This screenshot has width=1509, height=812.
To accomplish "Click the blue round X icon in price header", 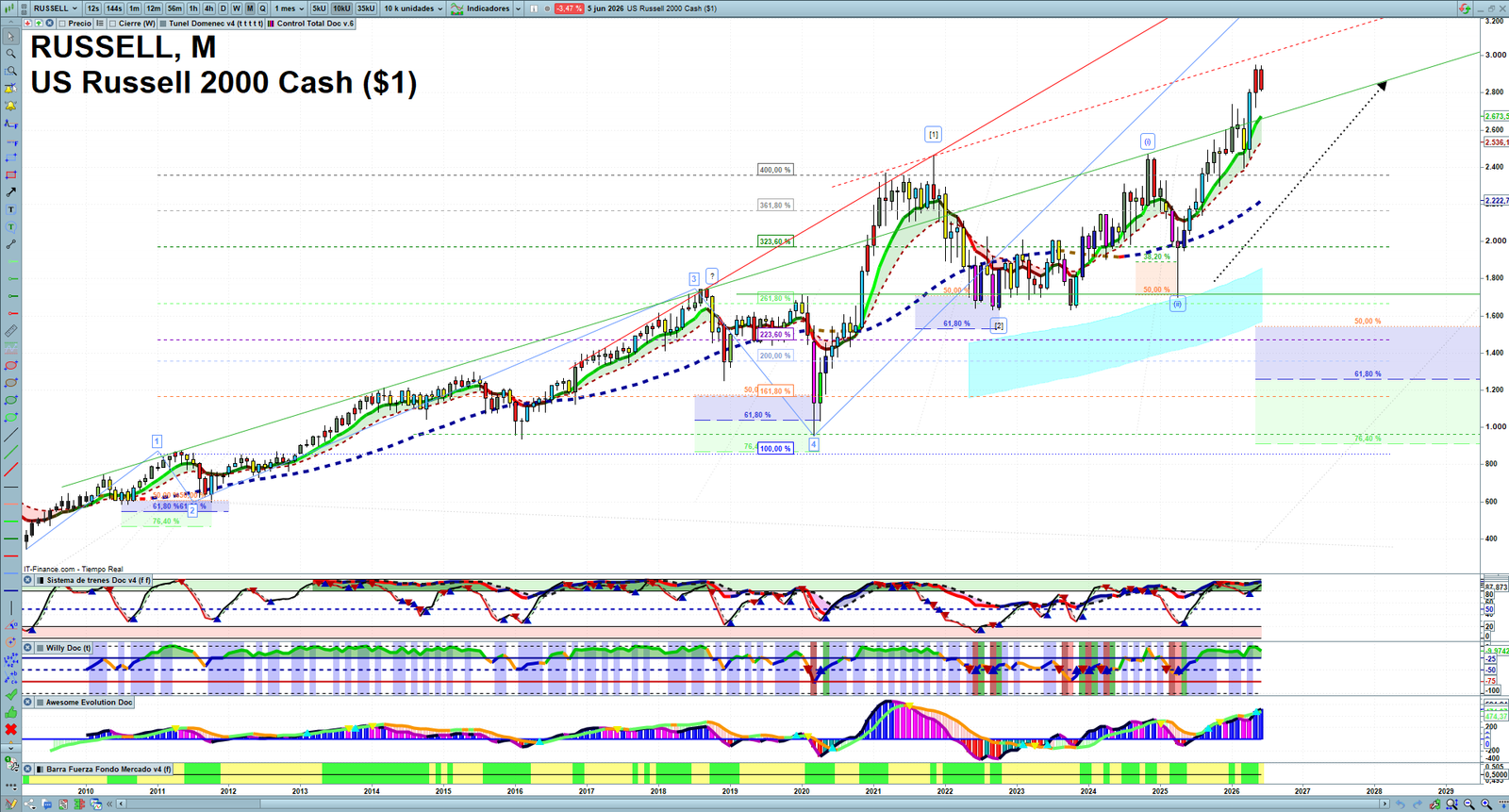I will [x=49, y=24].
